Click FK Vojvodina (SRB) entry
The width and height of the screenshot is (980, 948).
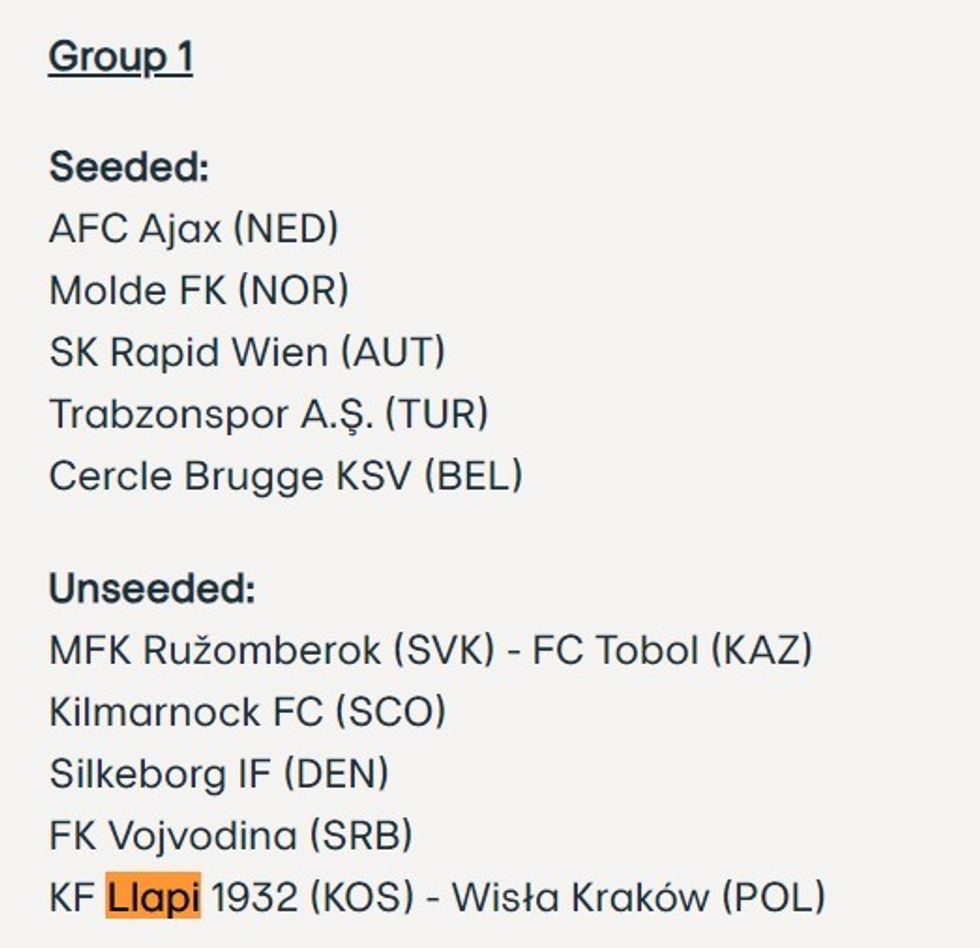pyautogui.click(x=230, y=836)
